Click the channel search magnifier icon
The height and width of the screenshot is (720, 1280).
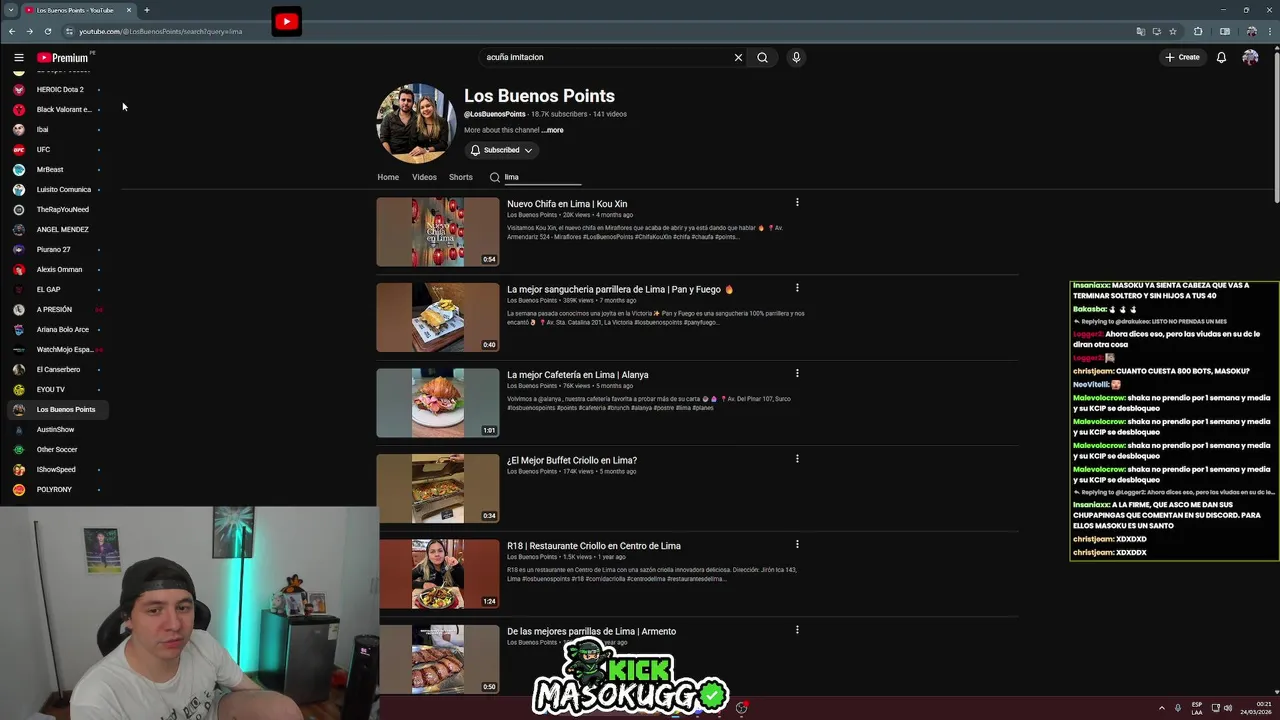494,177
